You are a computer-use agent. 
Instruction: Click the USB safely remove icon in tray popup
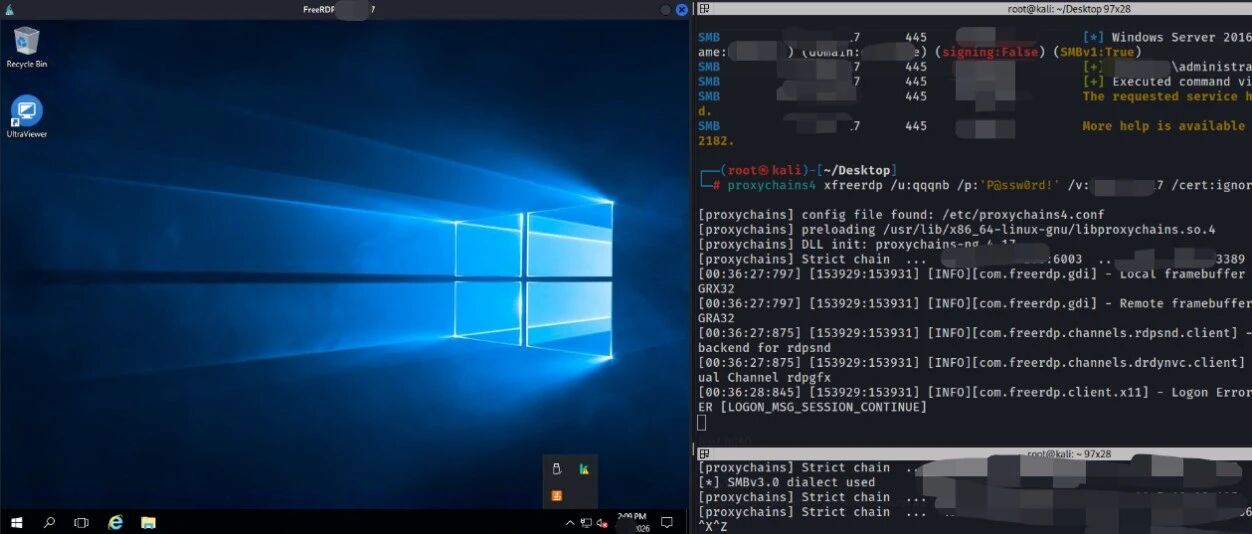(x=558, y=468)
